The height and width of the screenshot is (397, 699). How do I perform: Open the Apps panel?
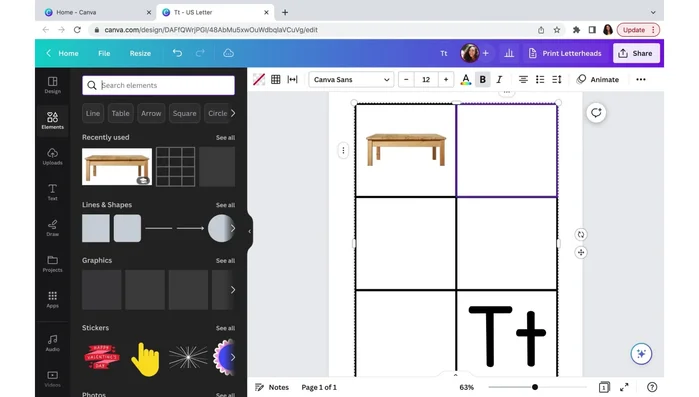click(52, 299)
